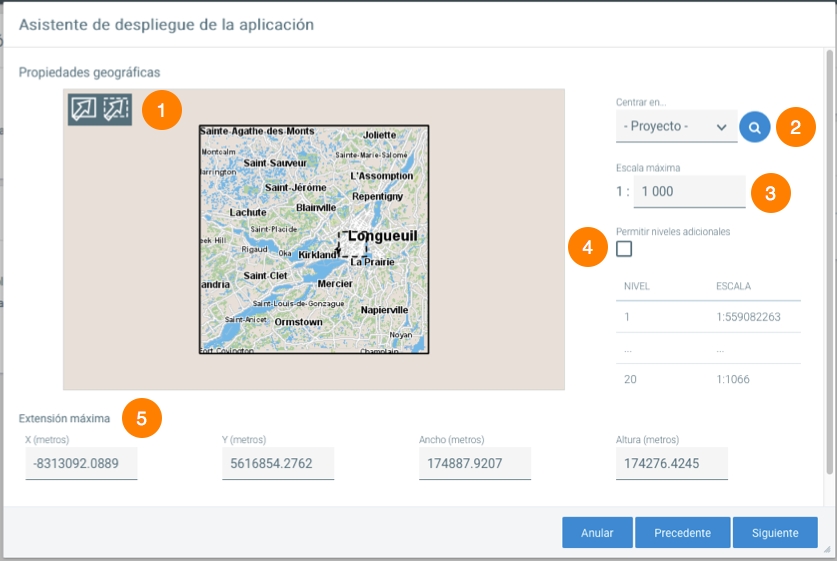The width and height of the screenshot is (837, 561).
Task: Enable Permitir niveles adicionales checkbox
Action: (624, 249)
